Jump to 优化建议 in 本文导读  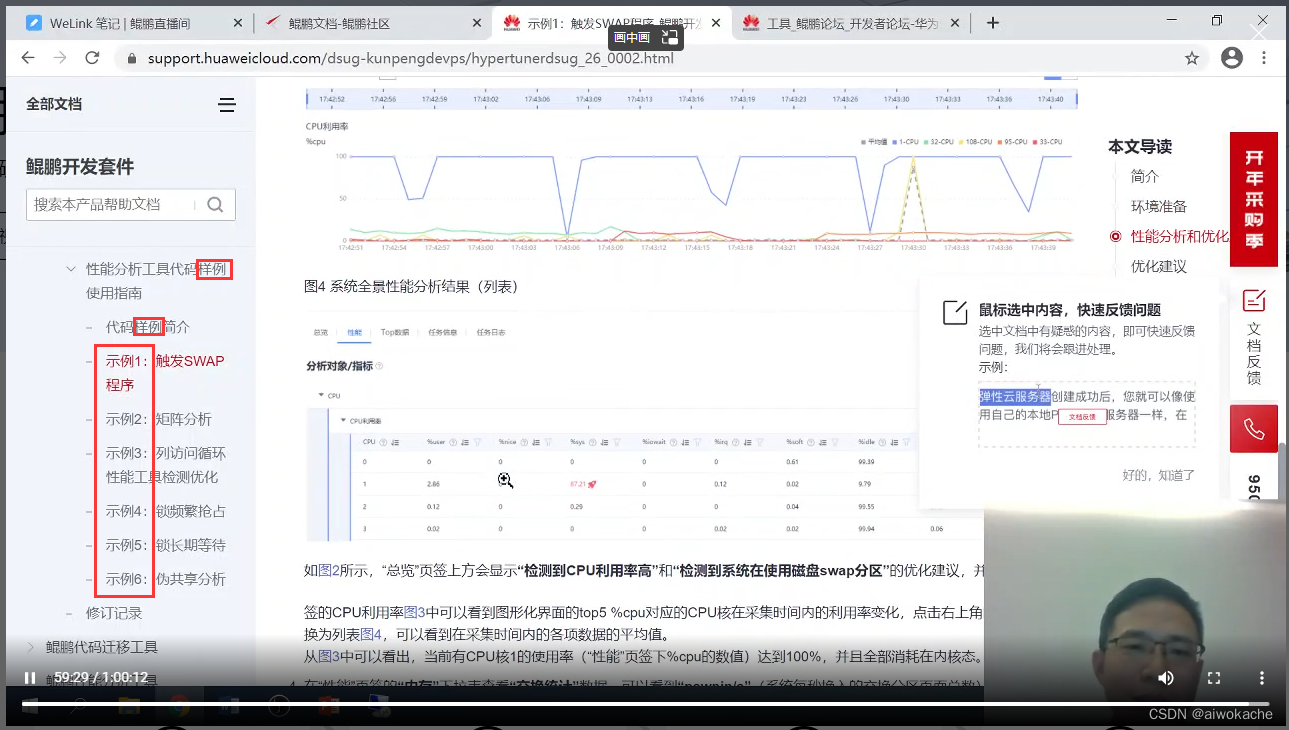tap(1159, 266)
